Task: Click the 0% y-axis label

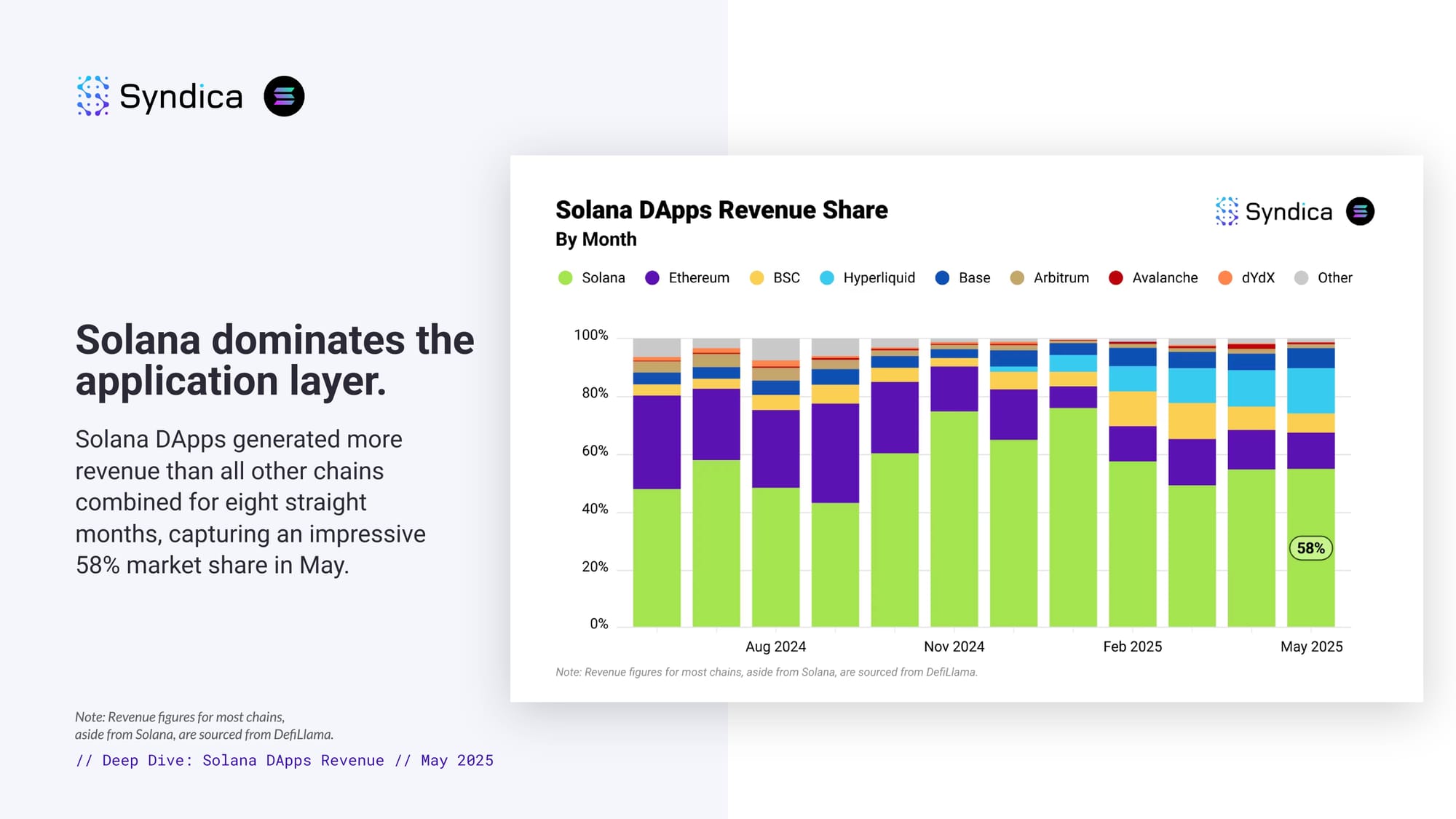Action: point(598,624)
